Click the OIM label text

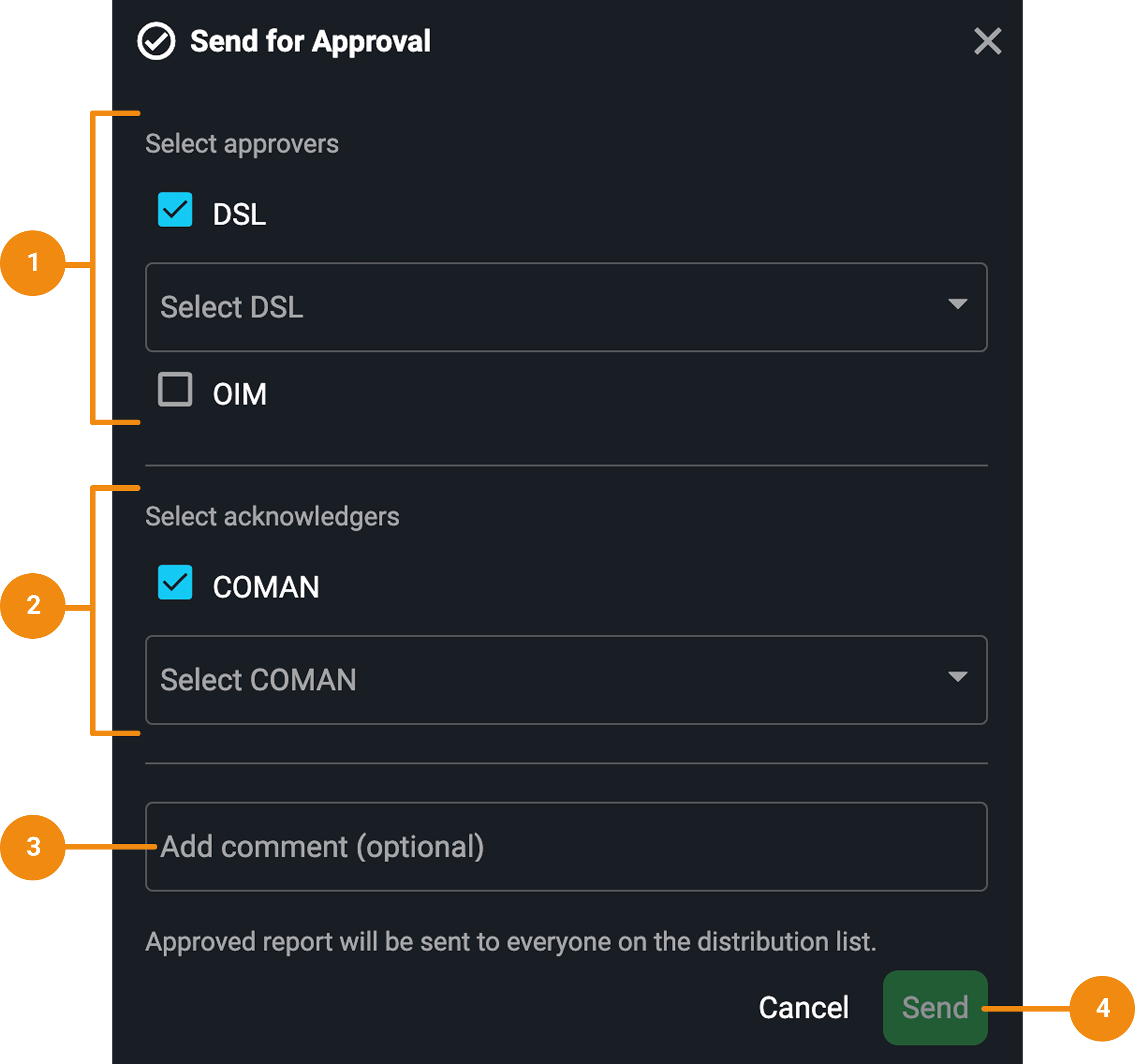[239, 395]
